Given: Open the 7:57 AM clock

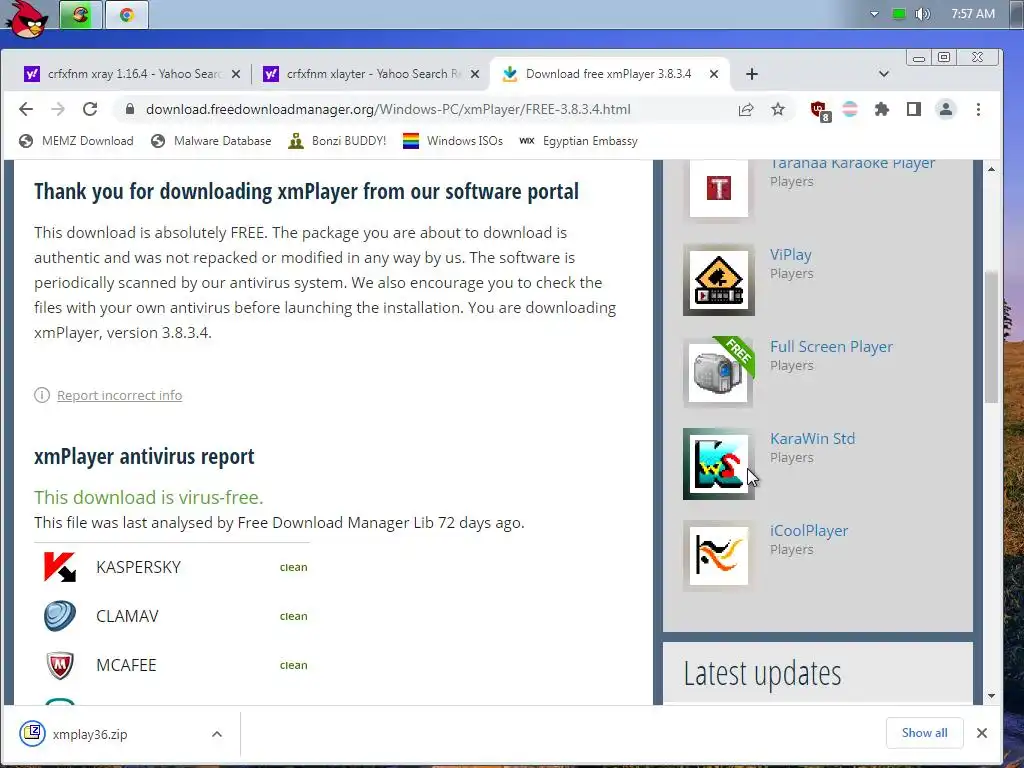Looking at the screenshot, I should coord(972,14).
